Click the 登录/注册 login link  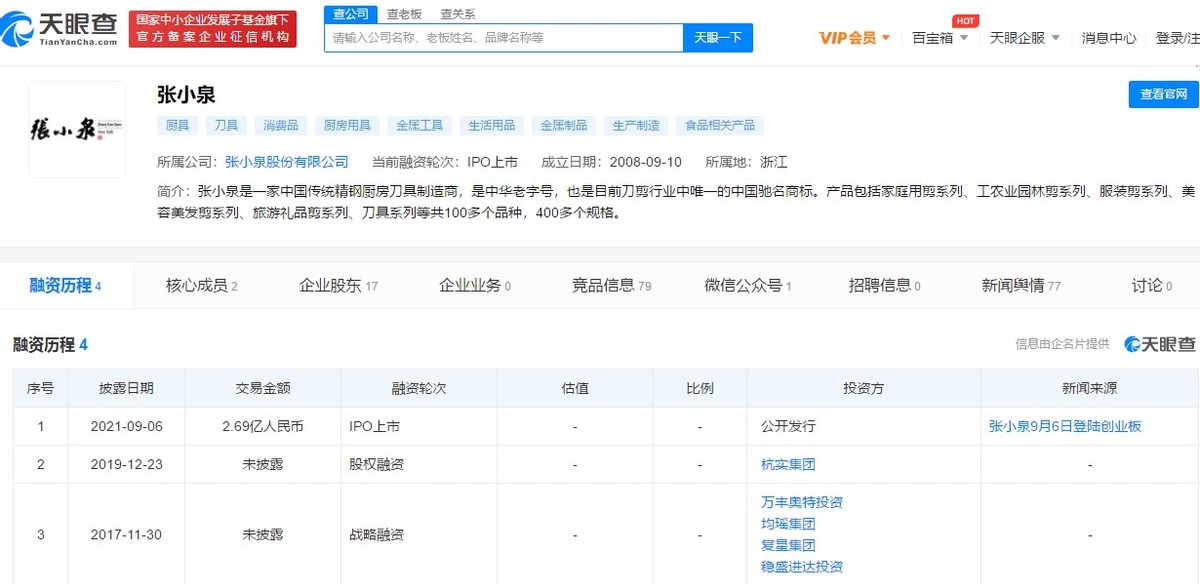coord(1177,38)
